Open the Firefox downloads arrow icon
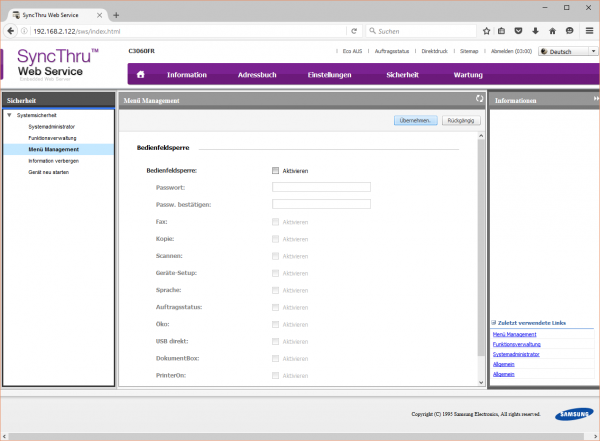This screenshot has height=441, width=600. [531, 31]
